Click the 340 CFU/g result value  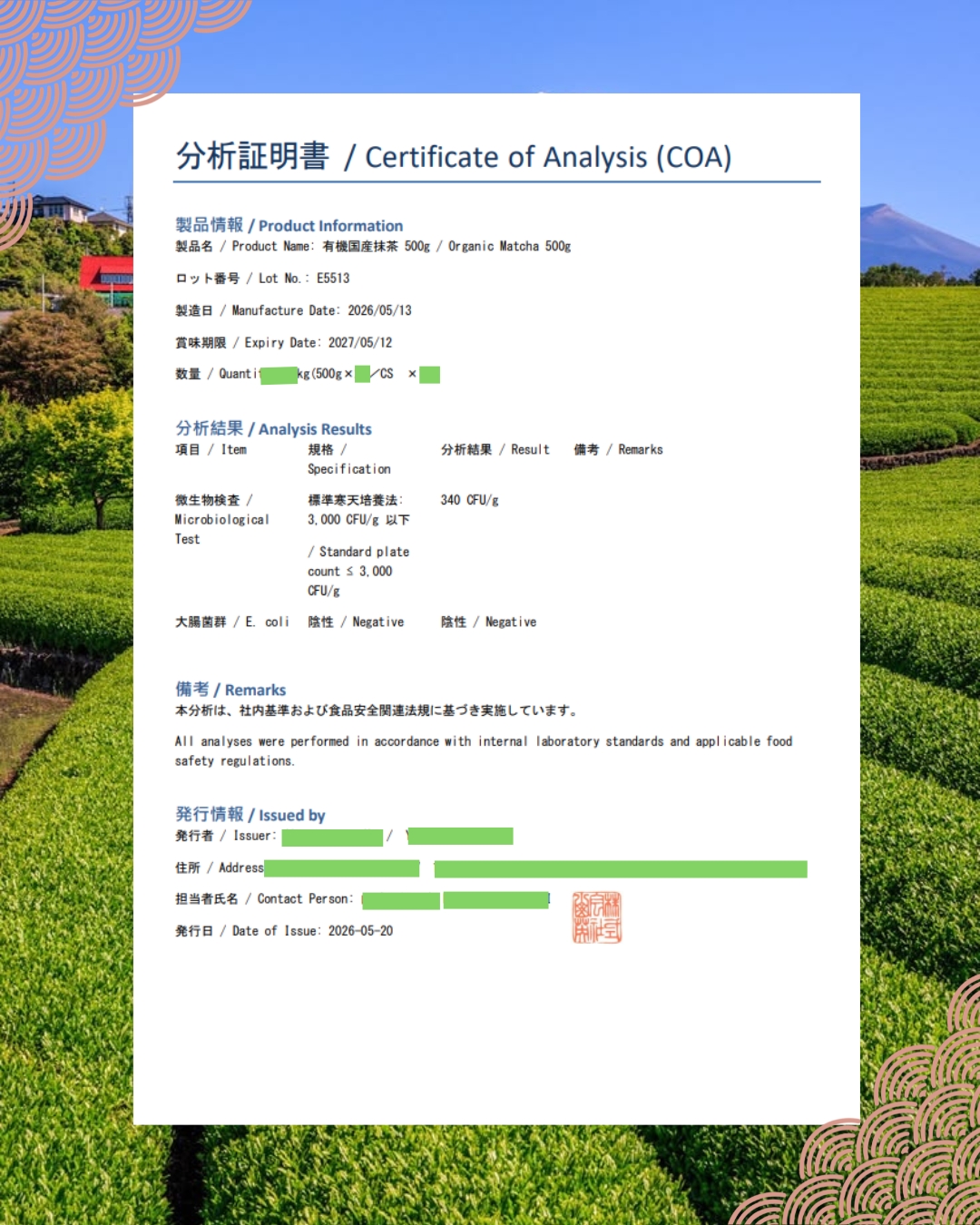[x=469, y=500]
